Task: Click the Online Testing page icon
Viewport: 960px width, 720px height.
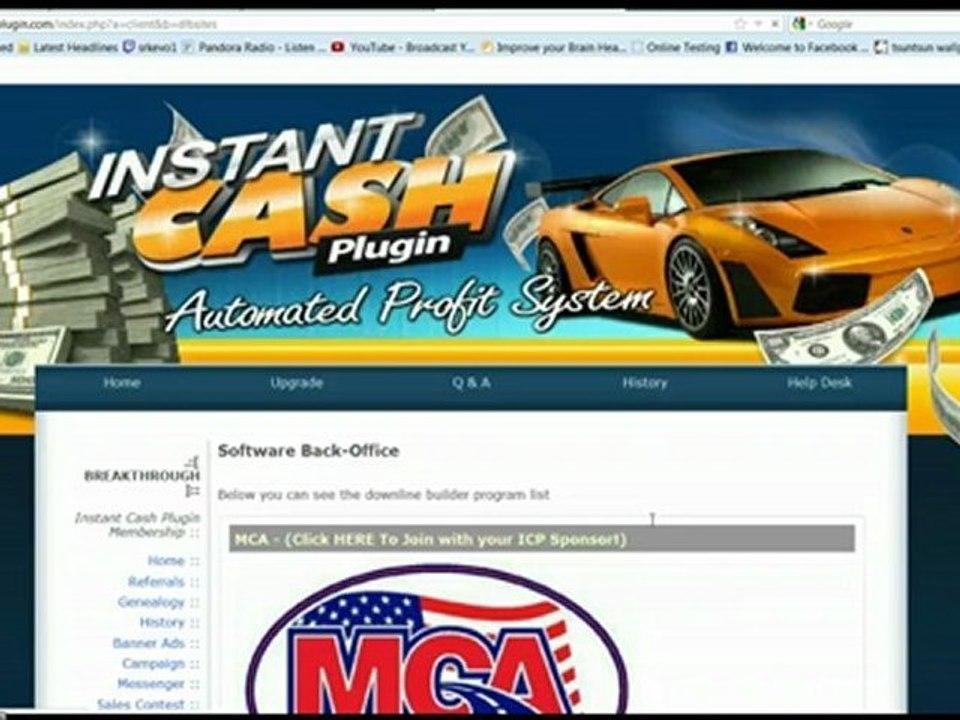Action: pos(637,47)
